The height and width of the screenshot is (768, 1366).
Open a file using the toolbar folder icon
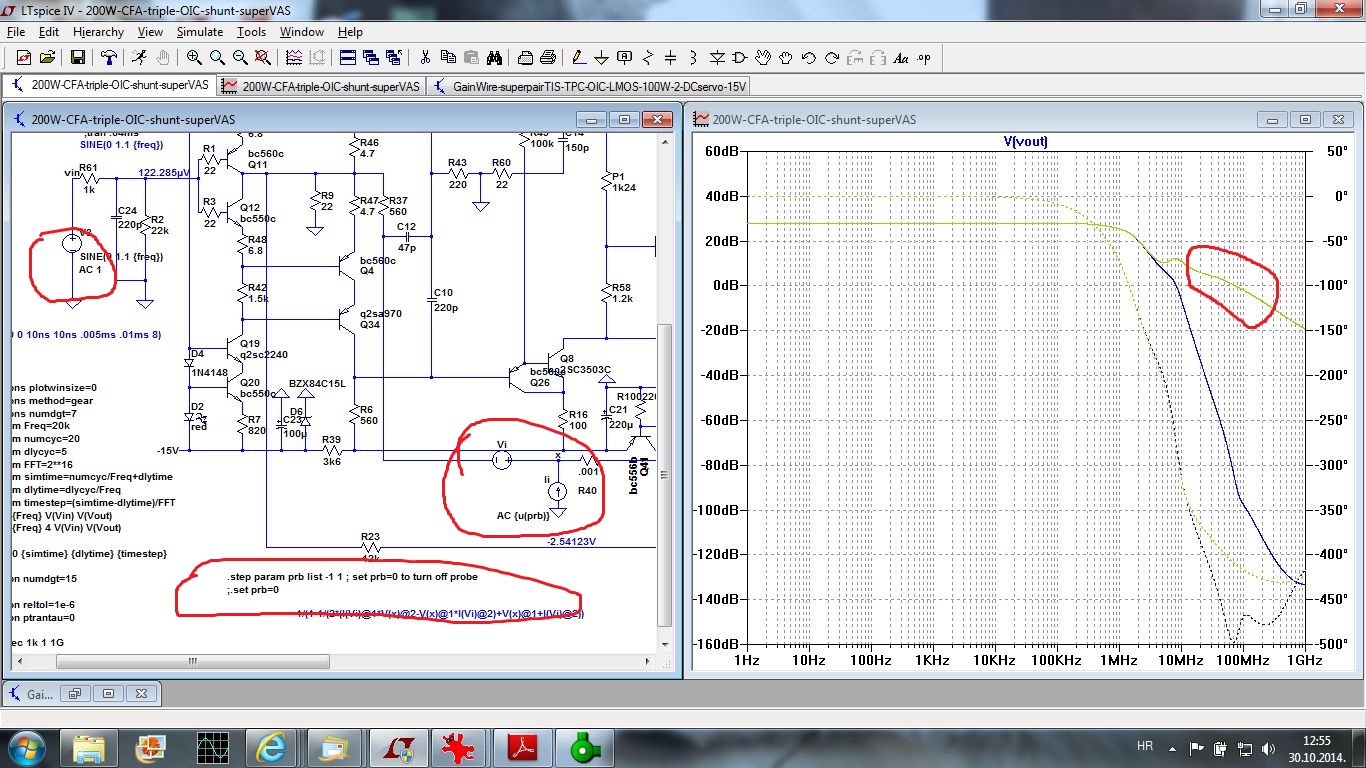tap(47, 57)
